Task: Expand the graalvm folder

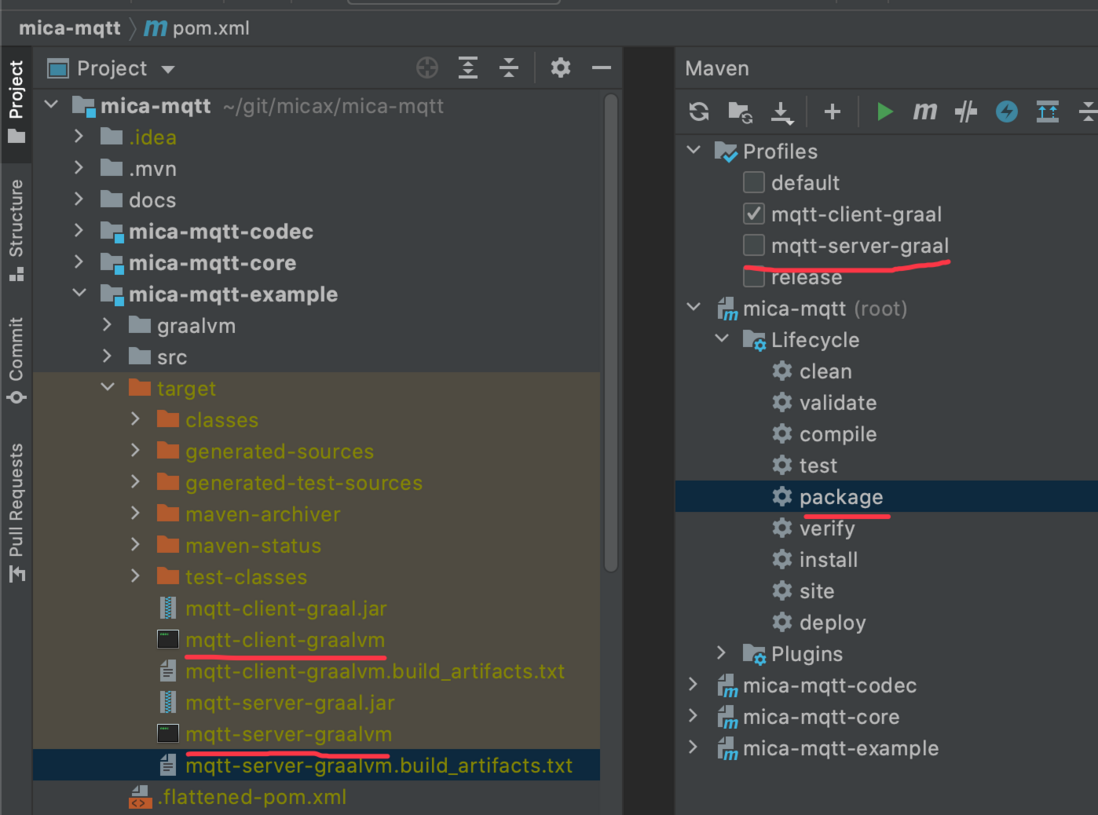Action: click(106, 325)
